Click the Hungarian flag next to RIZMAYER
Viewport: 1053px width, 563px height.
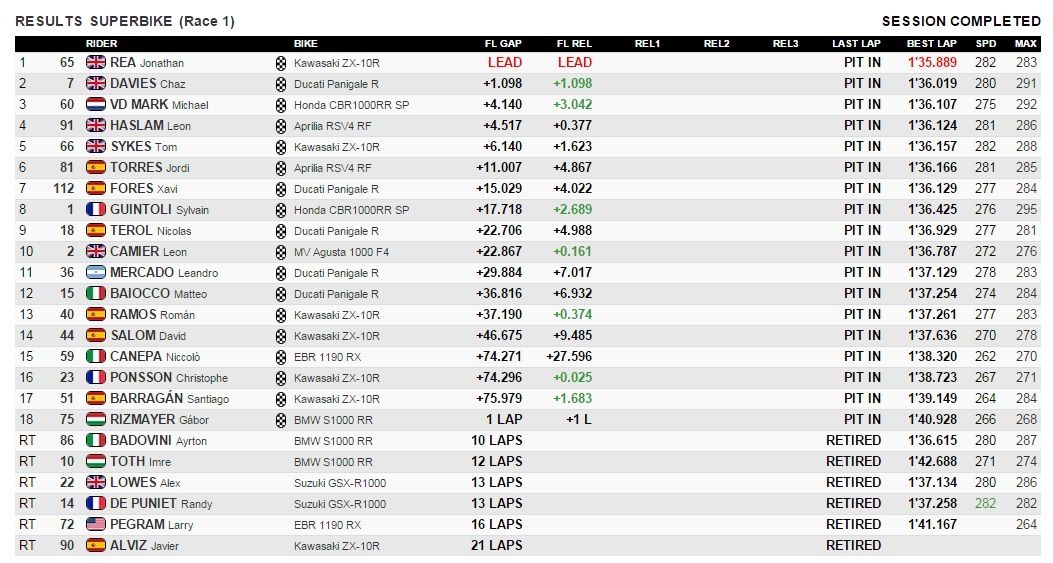(x=96, y=419)
